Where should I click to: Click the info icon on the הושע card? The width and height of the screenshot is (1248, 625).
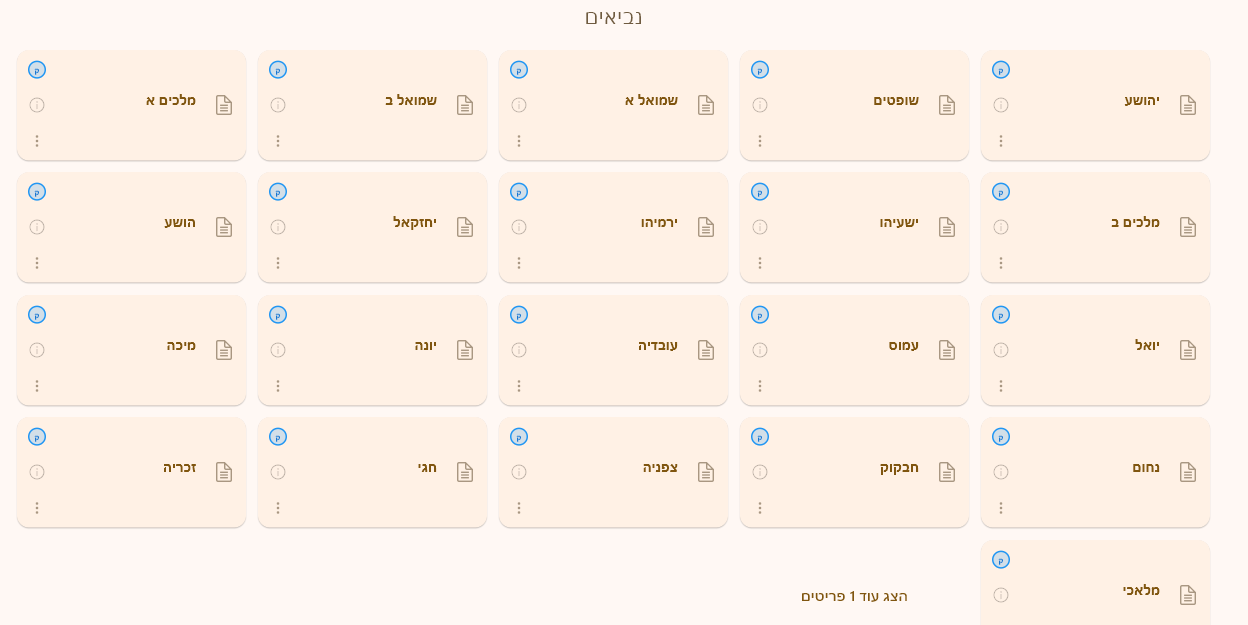pos(37,227)
